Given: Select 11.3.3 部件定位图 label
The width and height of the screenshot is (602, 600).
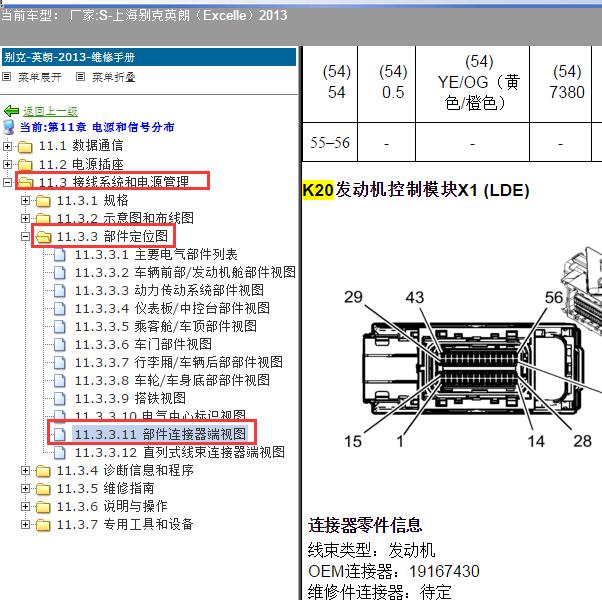Looking at the screenshot, I should [x=112, y=236].
